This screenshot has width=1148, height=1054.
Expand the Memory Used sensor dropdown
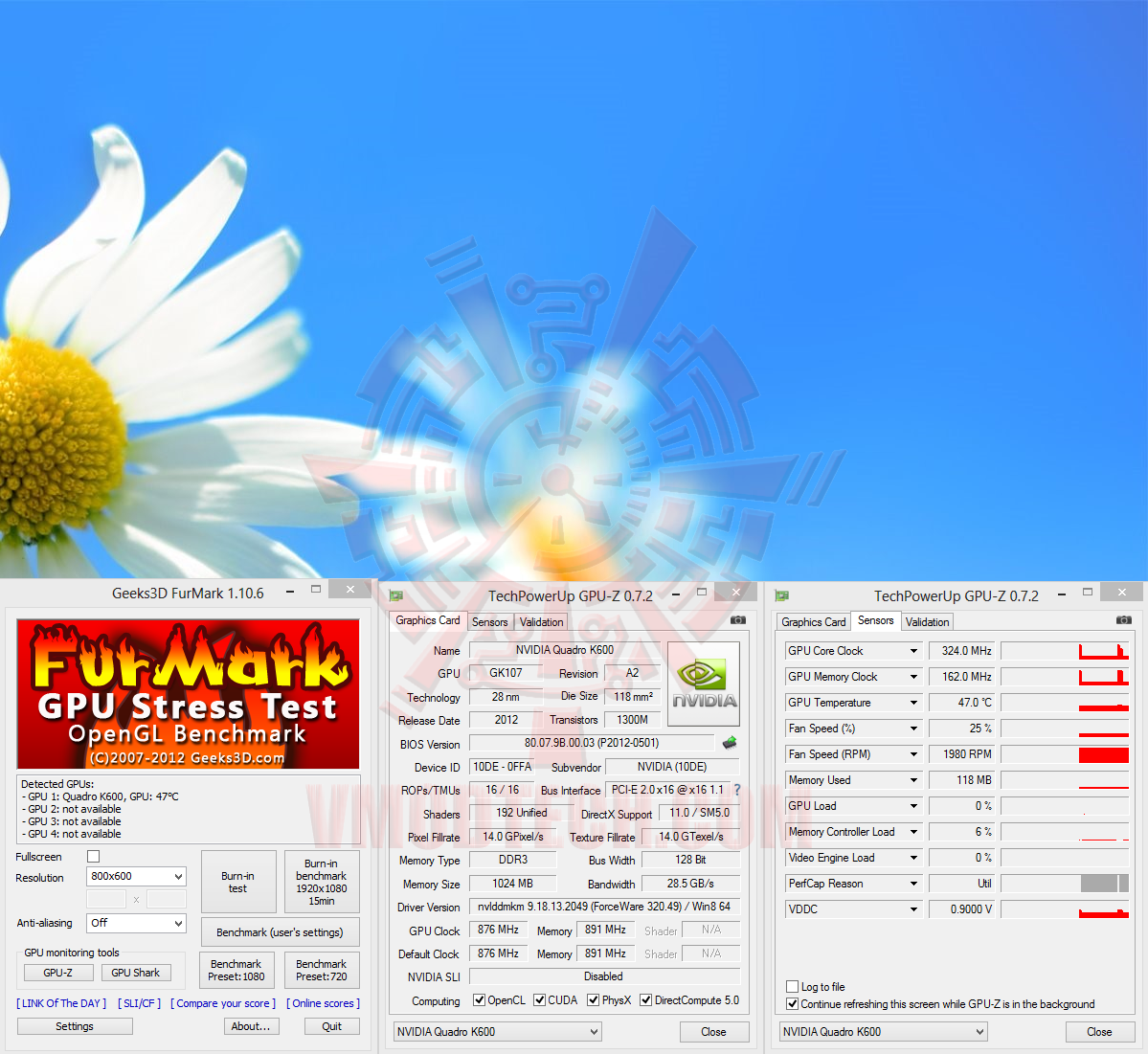(x=913, y=780)
